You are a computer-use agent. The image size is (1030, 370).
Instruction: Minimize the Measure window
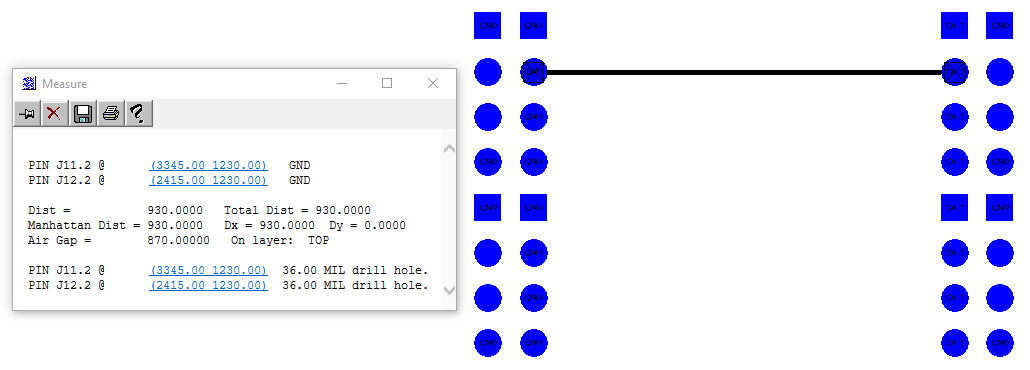click(x=342, y=83)
